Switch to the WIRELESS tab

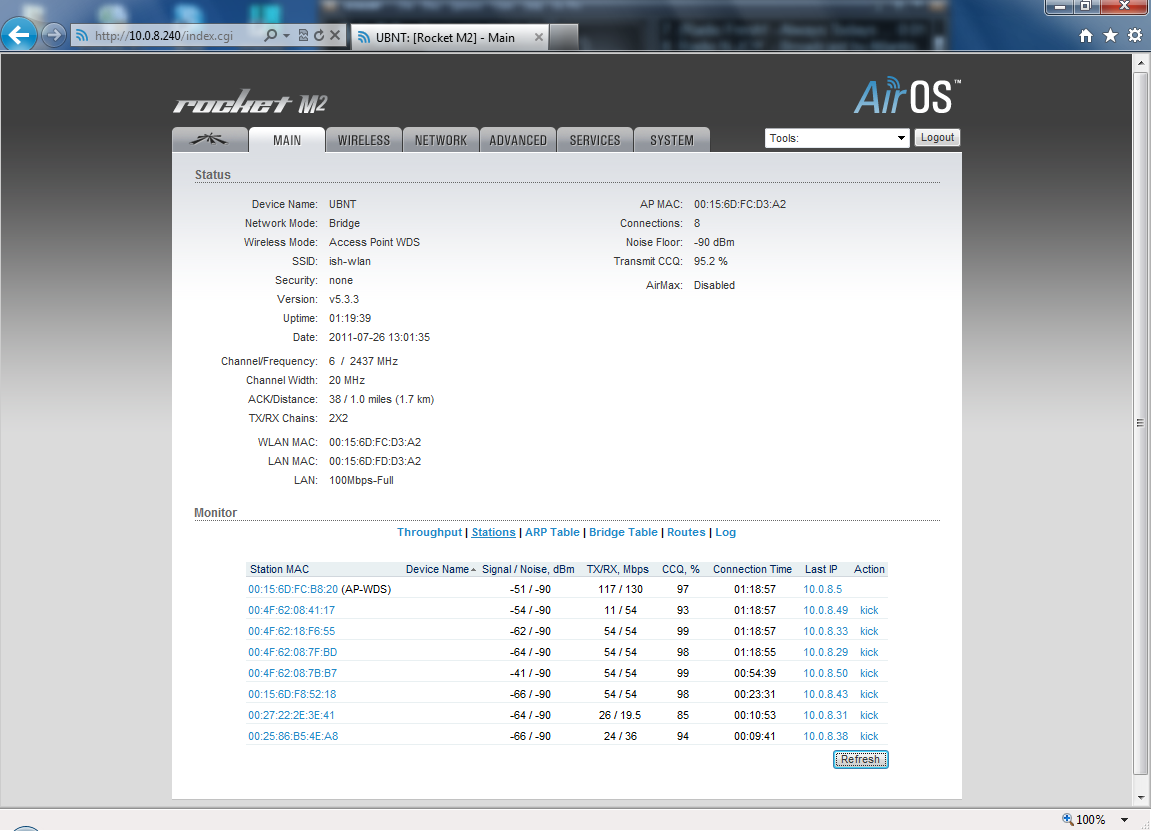click(x=364, y=140)
